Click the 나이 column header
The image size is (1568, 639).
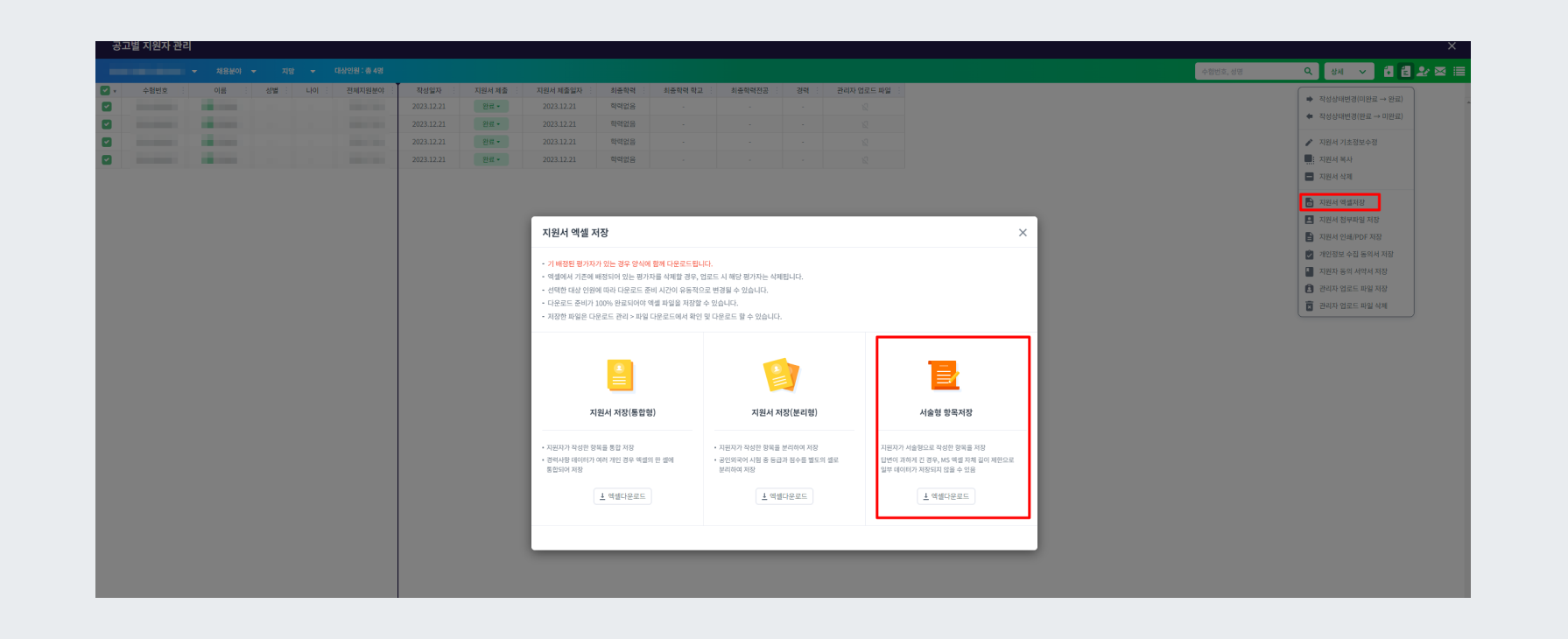tap(313, 90)
